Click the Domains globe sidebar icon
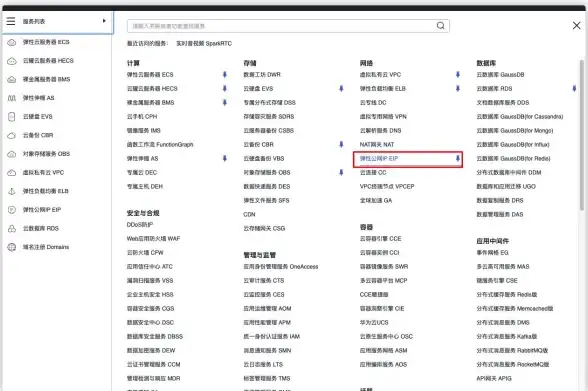The image size is (588, 391). 12,247
